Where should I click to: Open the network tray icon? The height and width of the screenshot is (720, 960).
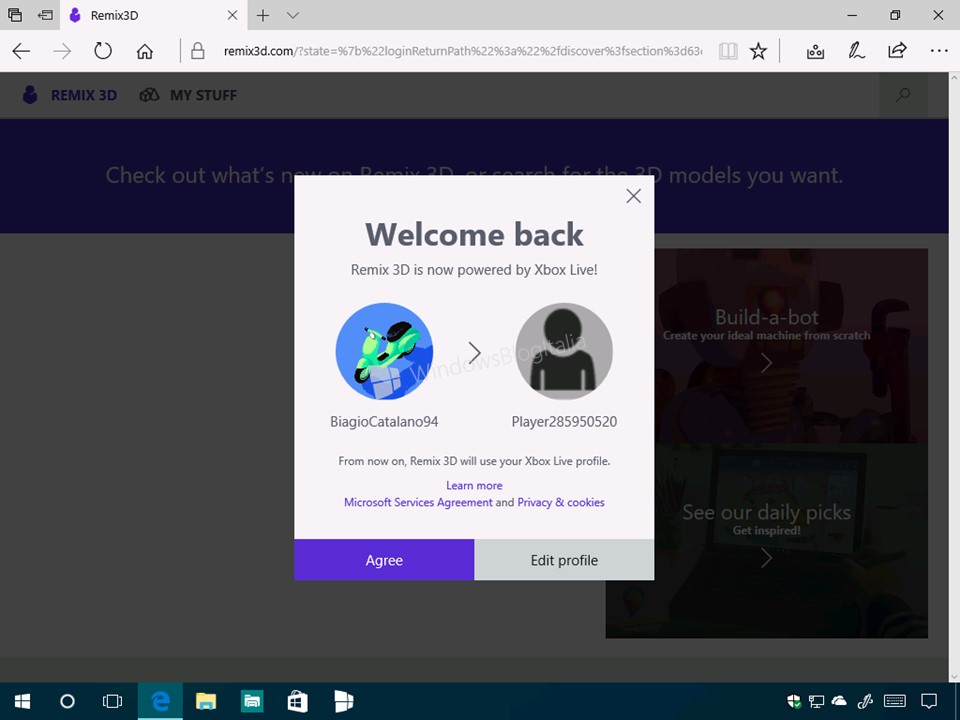click(816, 701)
